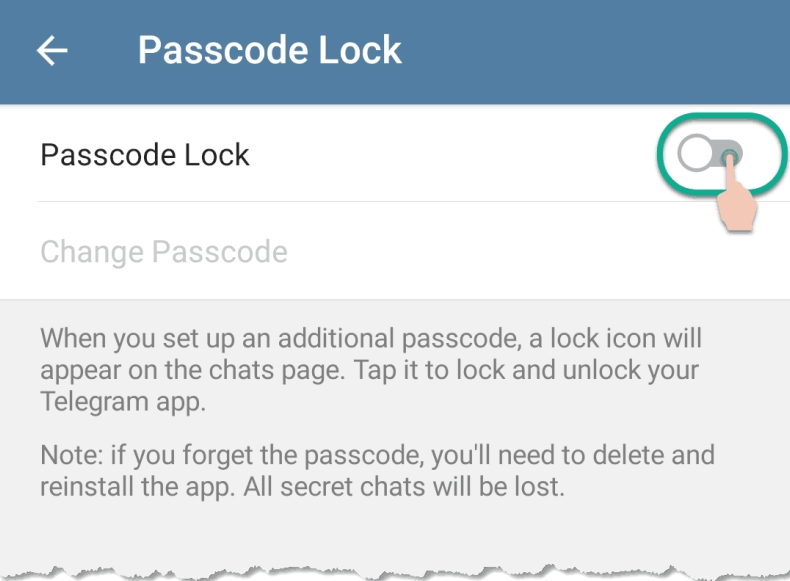The width and height of the screenshot is (790, 581).
Task: Go back using the left arrow icon
Action: (x=52, y=51)
